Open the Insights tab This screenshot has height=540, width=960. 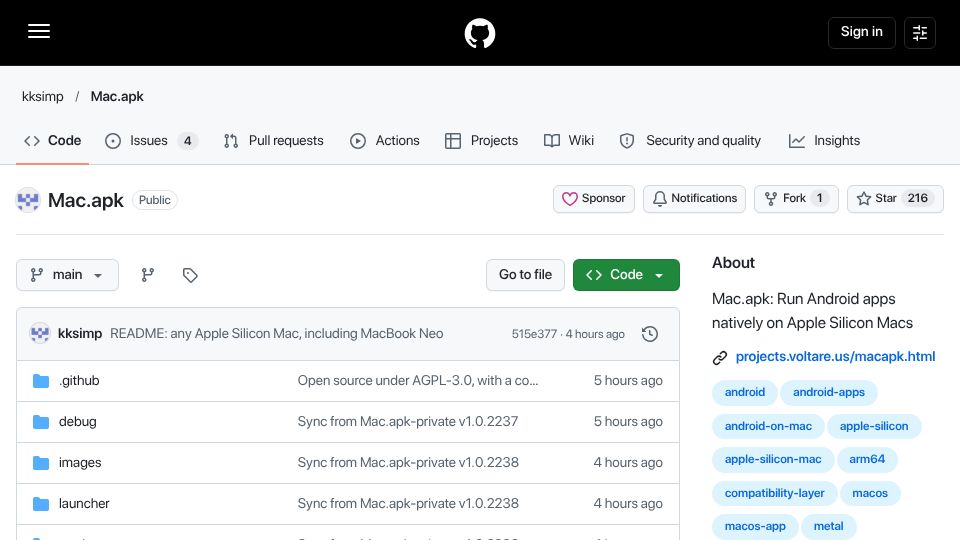tap(824, 141)
